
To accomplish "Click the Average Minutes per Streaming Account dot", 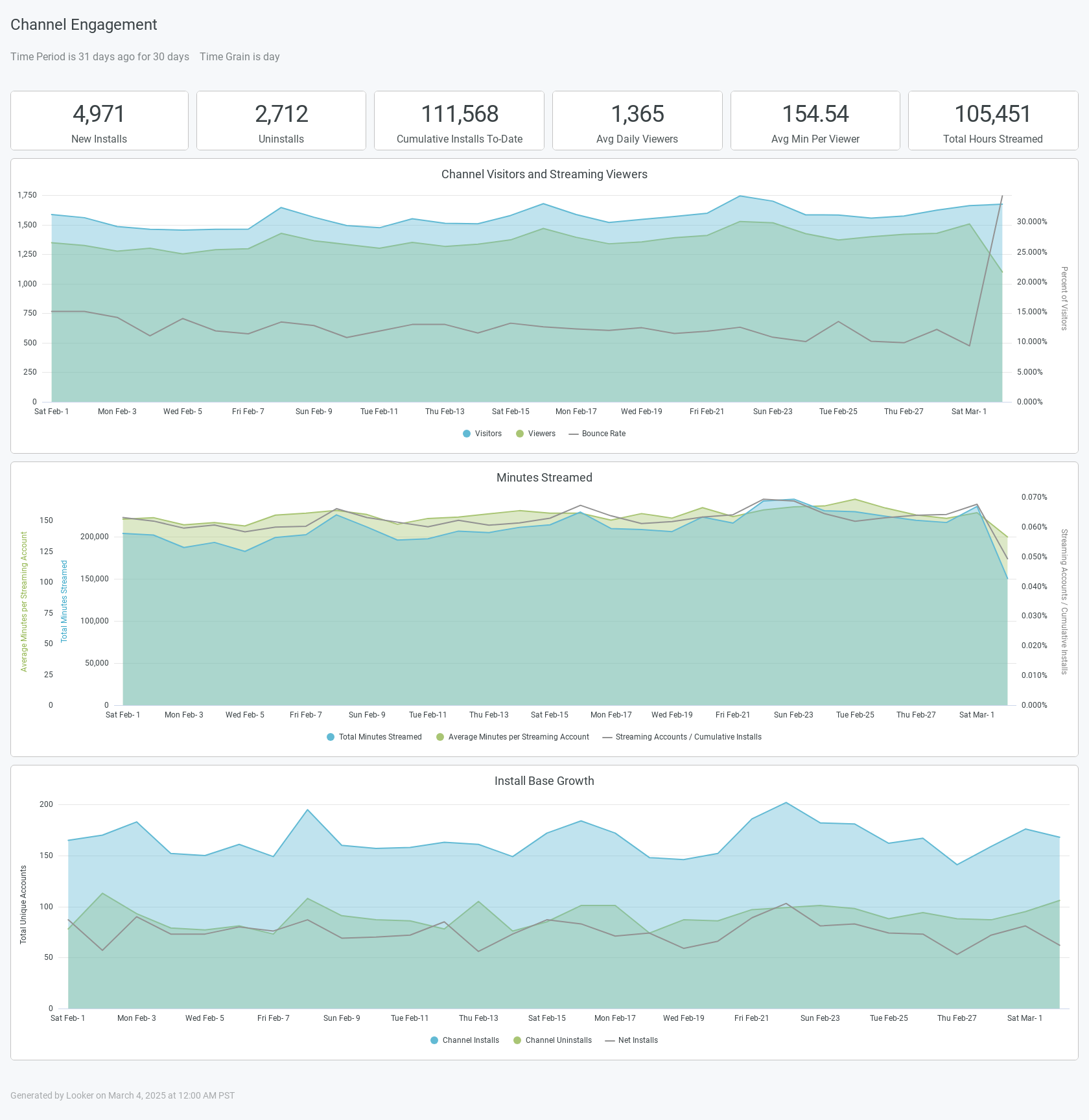I will tap(440, 737).
